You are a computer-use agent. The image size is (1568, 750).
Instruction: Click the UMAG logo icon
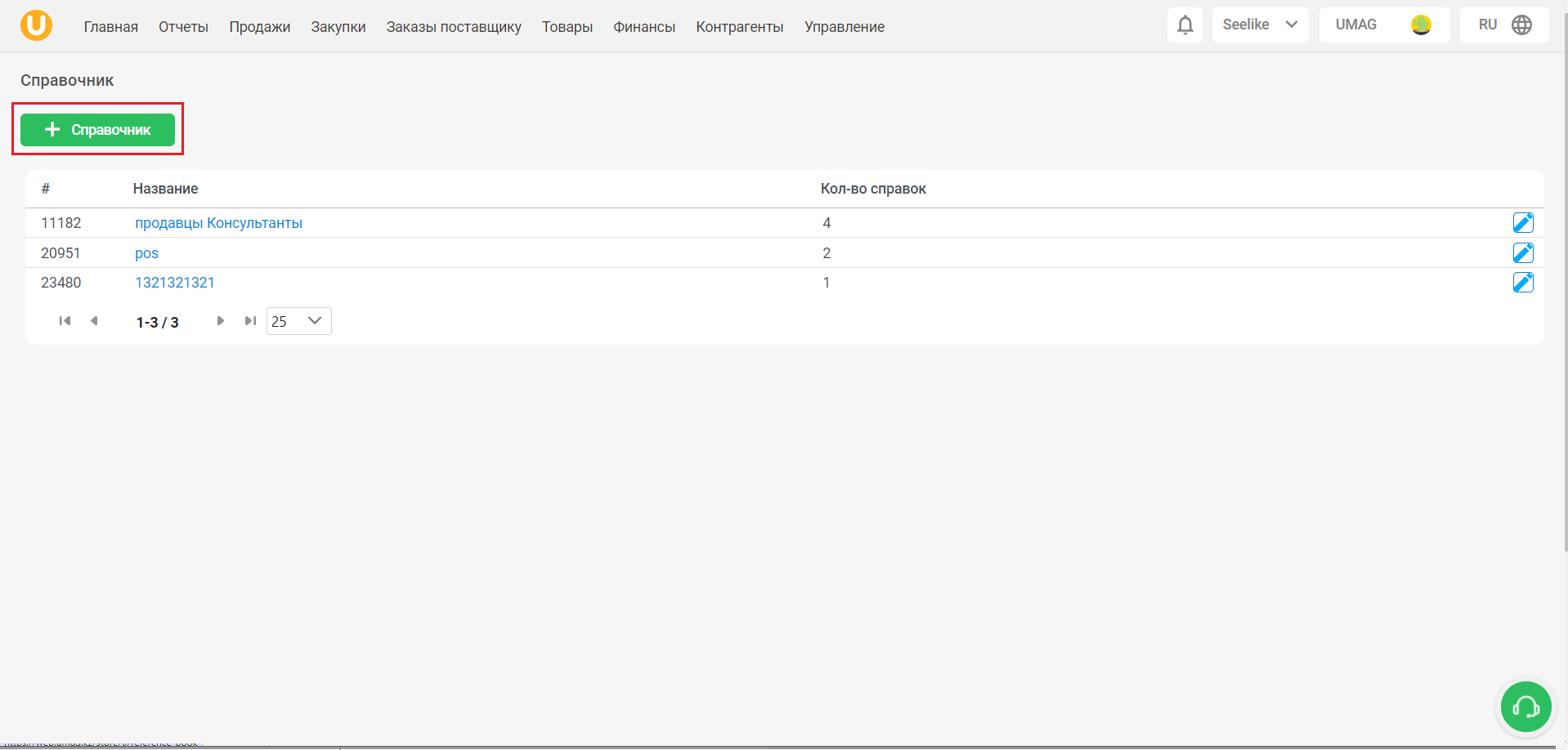pyautogui.click(x=36, y=25)
